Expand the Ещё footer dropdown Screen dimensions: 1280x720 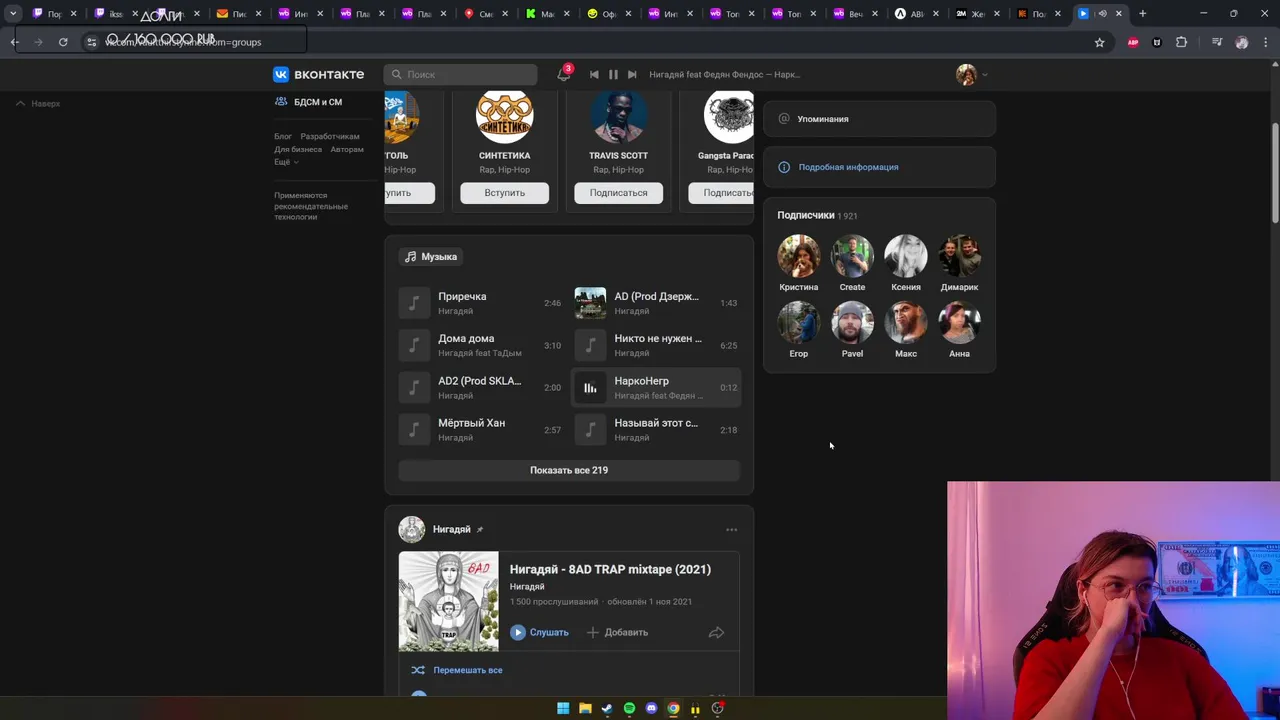tap(286, 162)
